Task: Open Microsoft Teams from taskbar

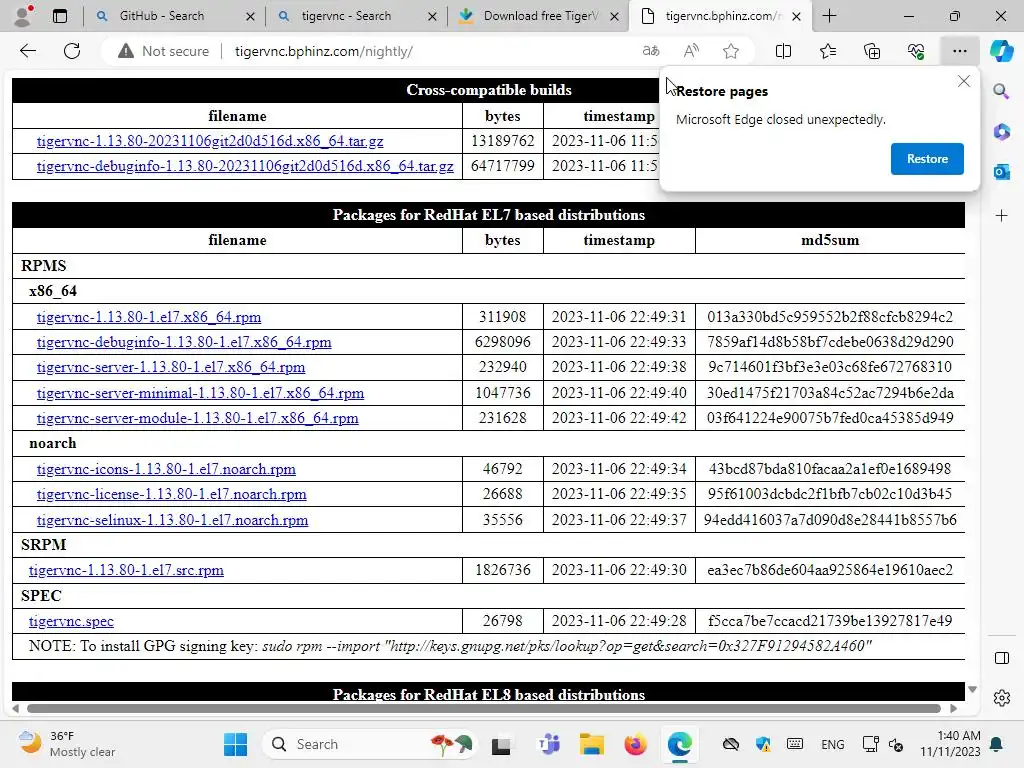Action: point(549,744)
